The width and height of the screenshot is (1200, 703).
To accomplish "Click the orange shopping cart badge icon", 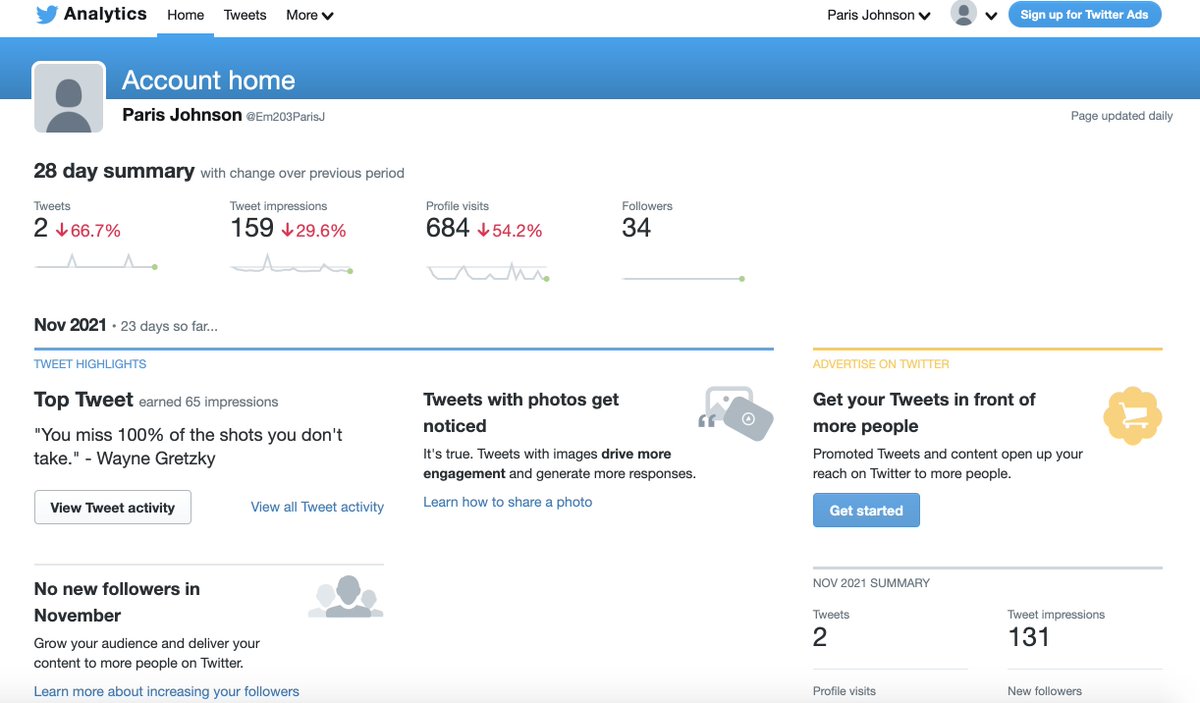I will click(x=1133, y=416).
